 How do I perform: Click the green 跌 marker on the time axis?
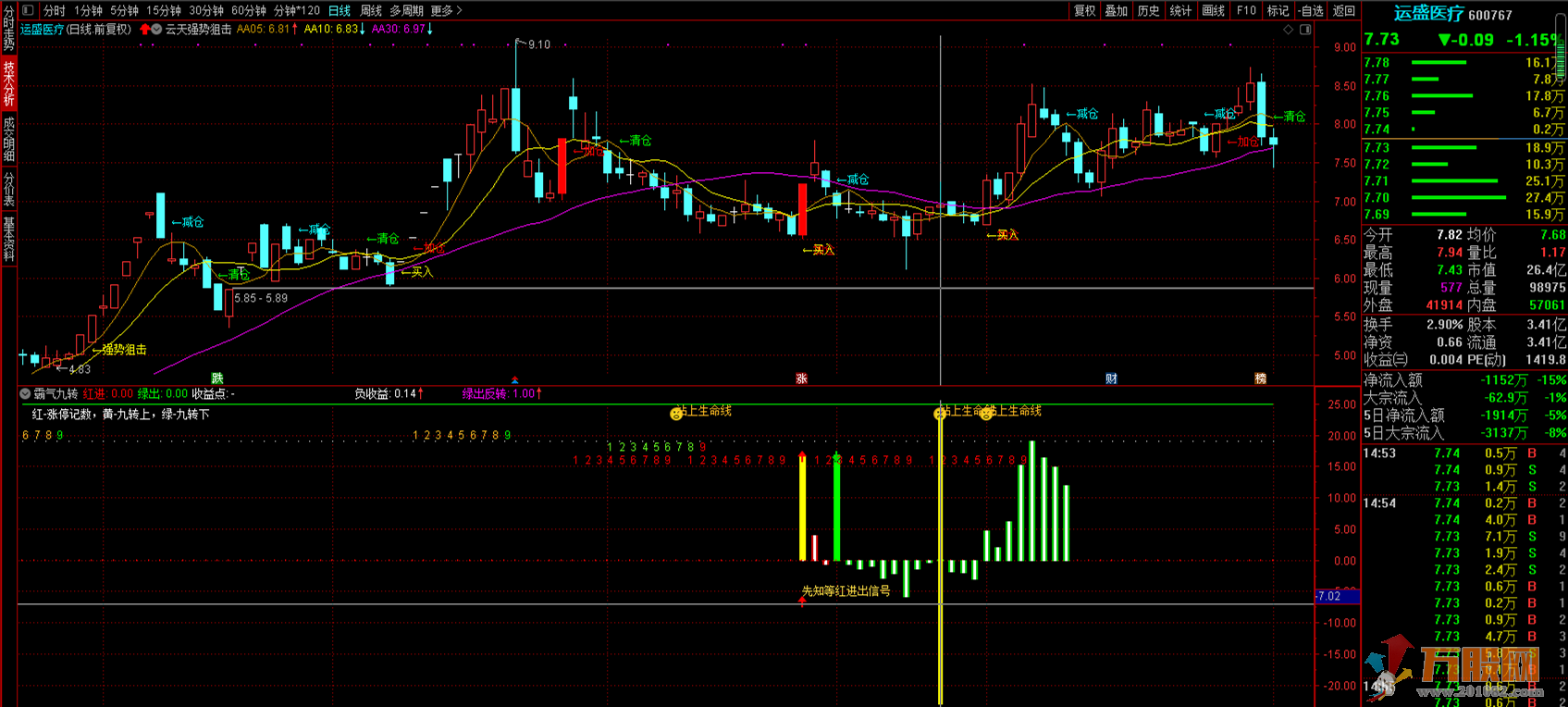217,378
